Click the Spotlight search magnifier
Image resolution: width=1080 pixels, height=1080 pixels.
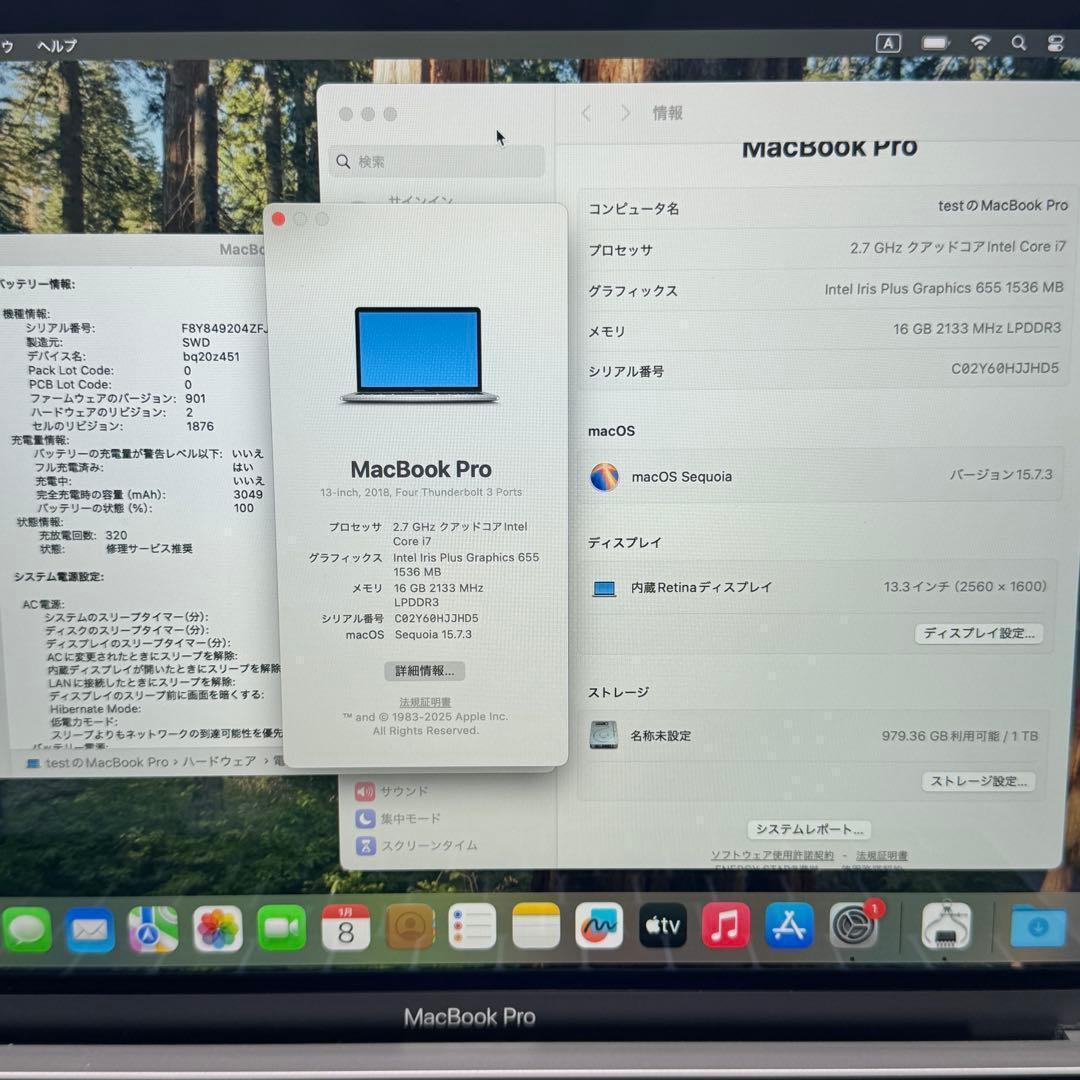1018,43
